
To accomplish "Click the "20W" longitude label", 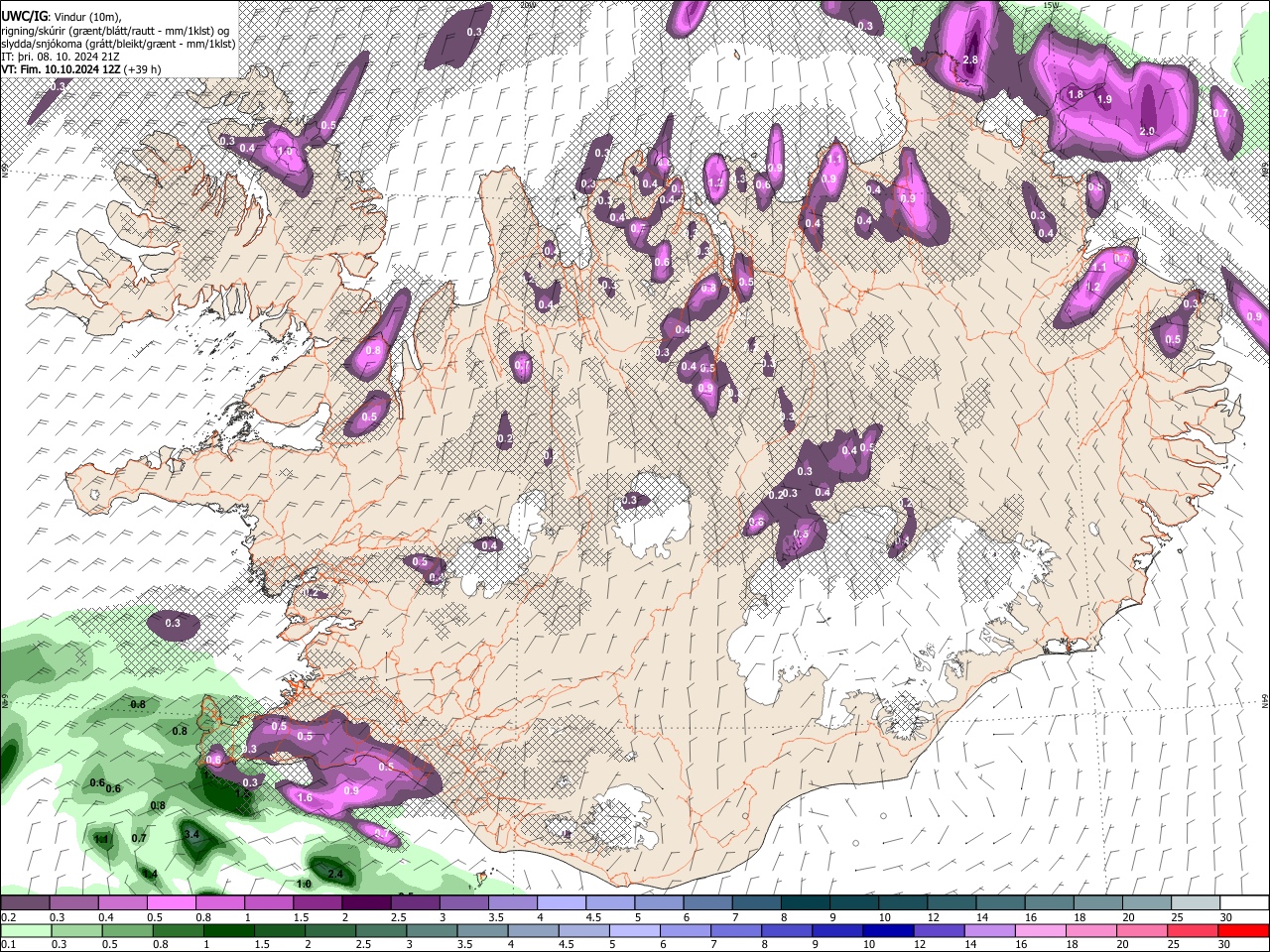I will (x=527, y=5).
